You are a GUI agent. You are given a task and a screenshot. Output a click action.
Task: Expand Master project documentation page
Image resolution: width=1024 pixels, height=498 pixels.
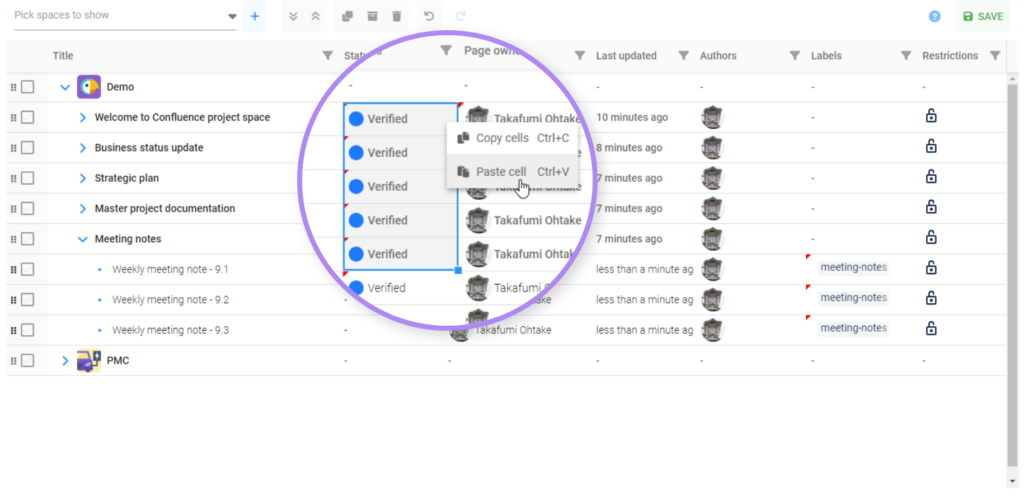pyautogui.click(x=82, y=208)
